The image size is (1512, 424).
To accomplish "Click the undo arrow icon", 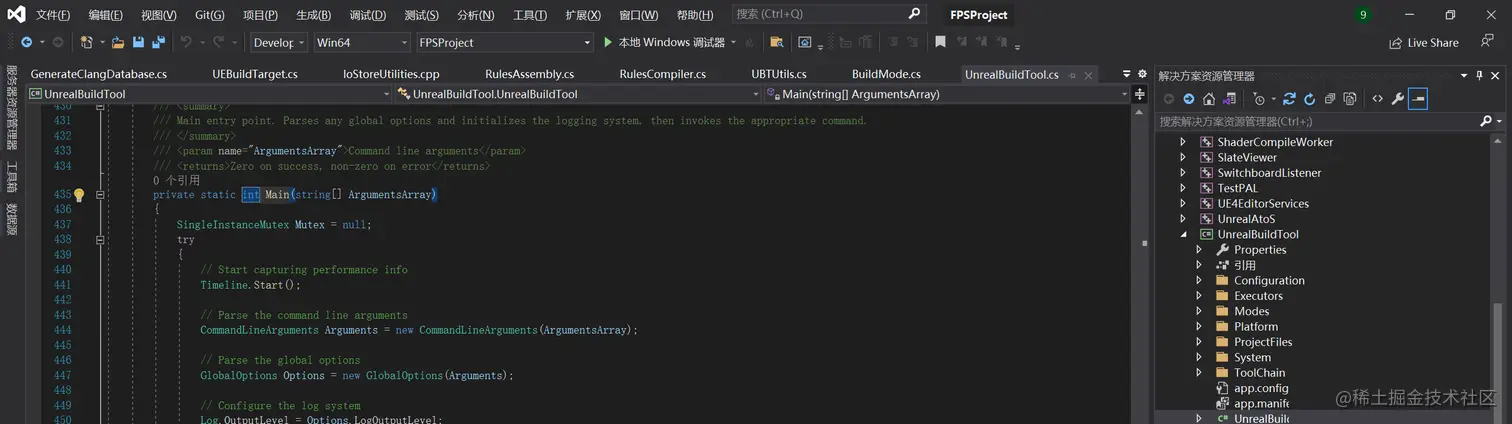I will pos(185,42).
